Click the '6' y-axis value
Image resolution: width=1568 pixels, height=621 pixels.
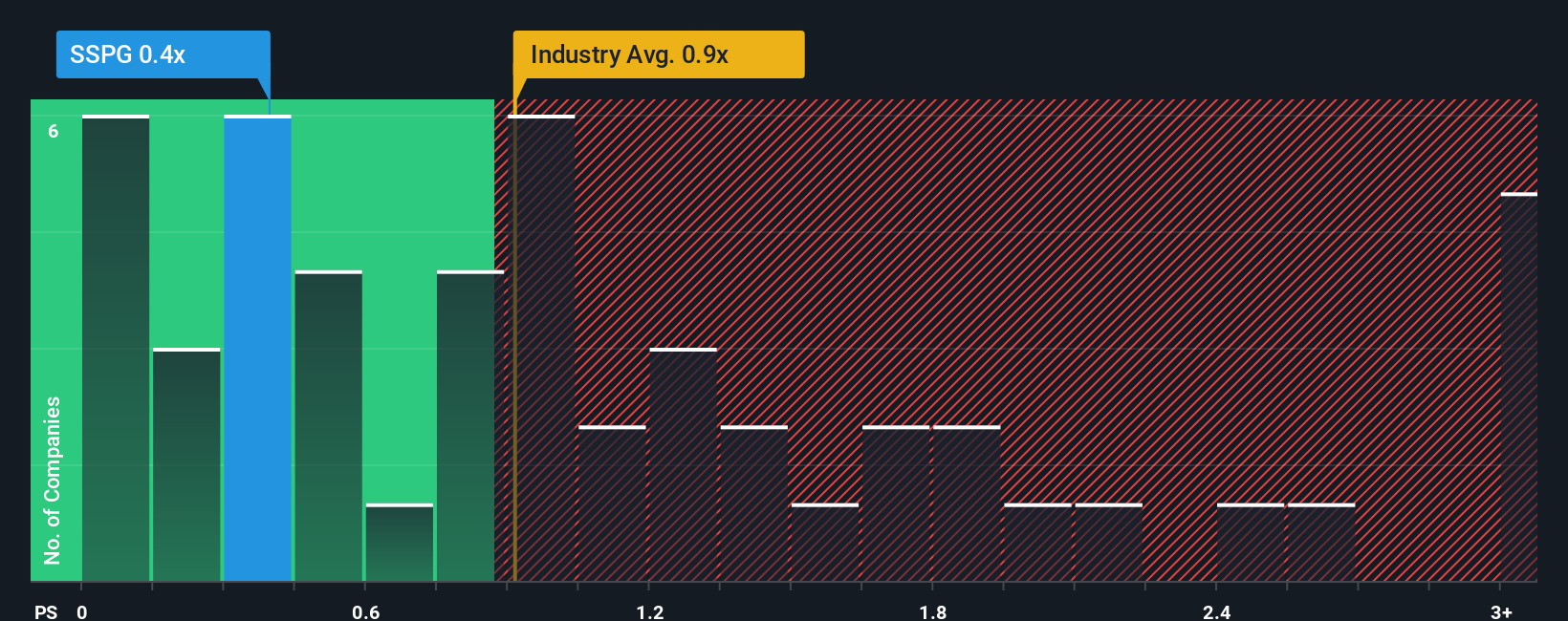click(54, 131)
